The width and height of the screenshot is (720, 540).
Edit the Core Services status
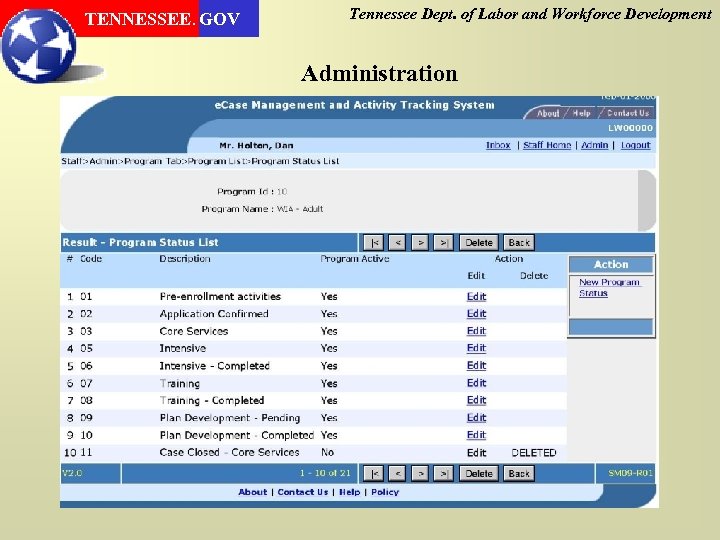pyautogui.click(x=476, y=331)
